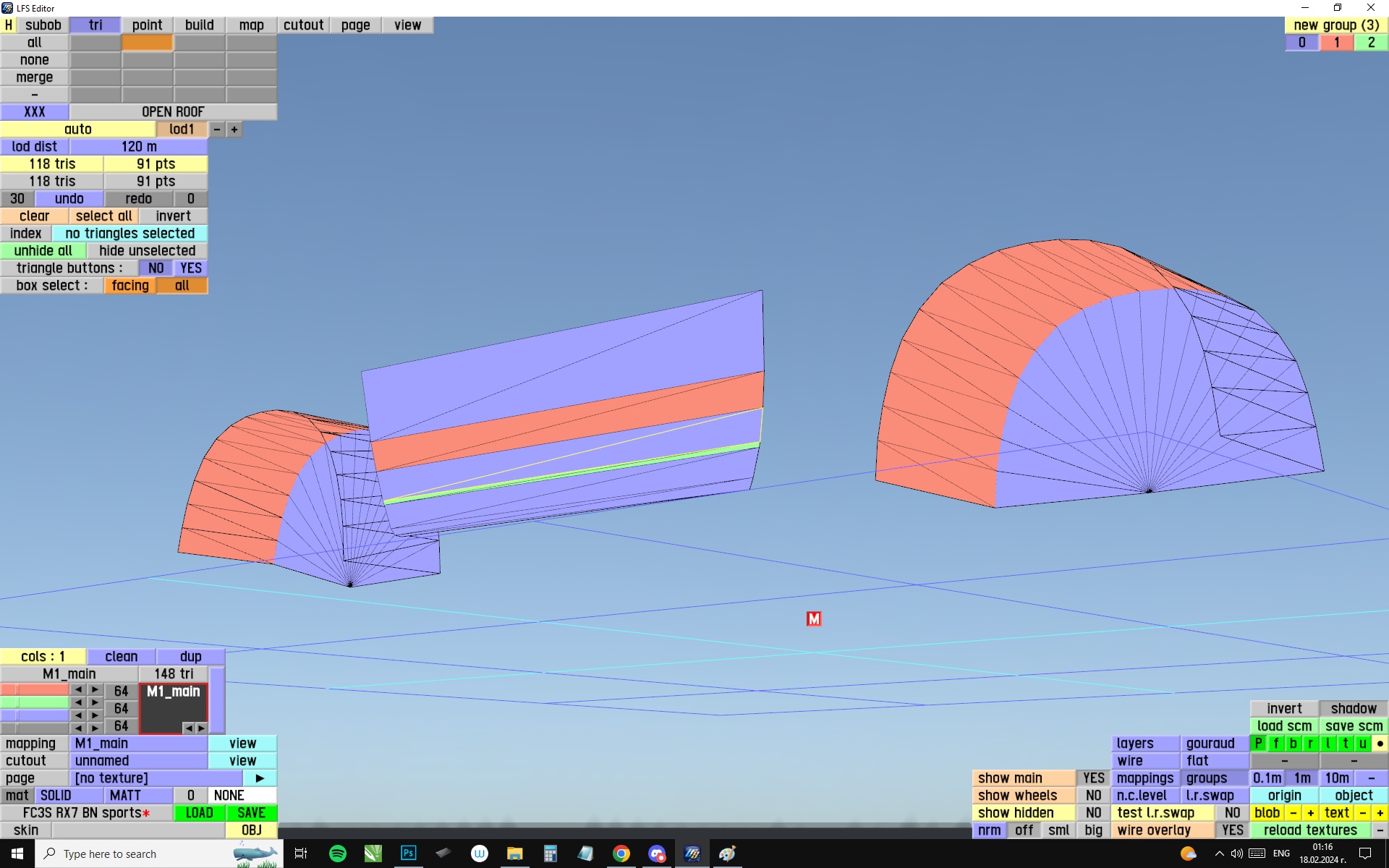The height and width of the screenshot is (868, 1389).
Task: Click the lod plus button
Action: point(234,129)
